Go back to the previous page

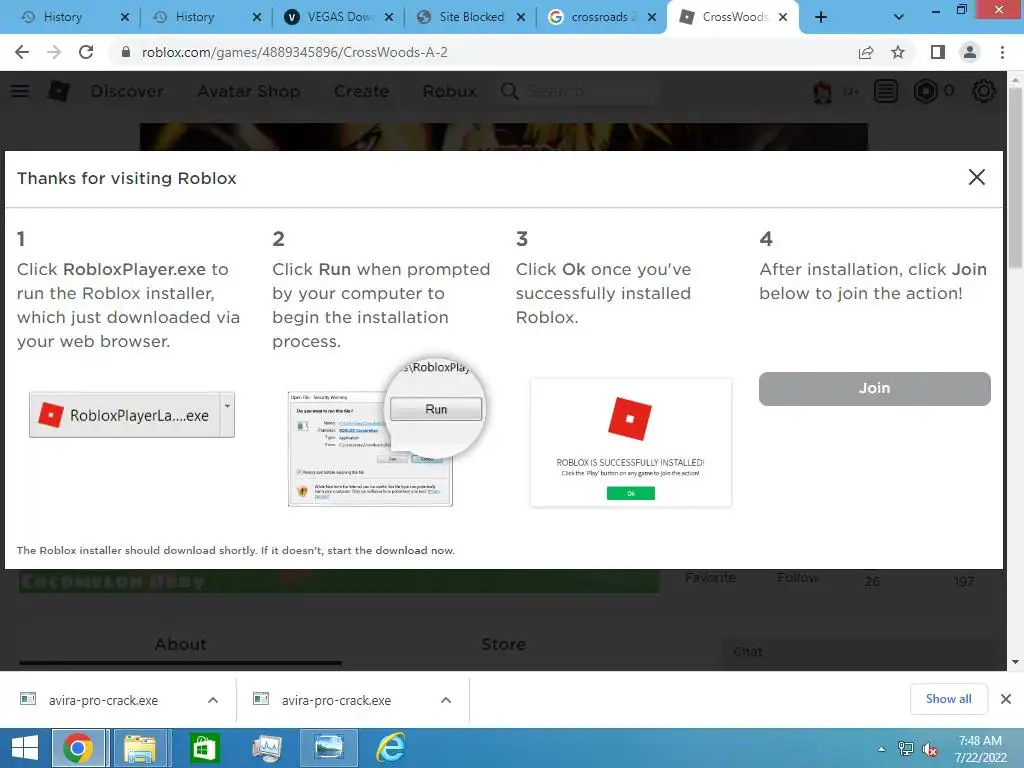[x=22, y=52]
